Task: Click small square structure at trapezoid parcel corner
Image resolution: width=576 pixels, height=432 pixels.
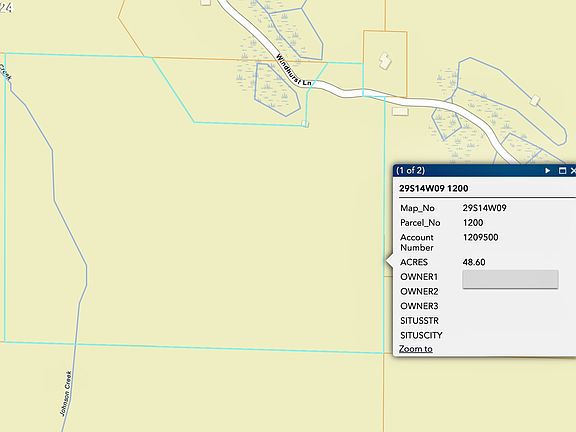Action: [305, 124]
